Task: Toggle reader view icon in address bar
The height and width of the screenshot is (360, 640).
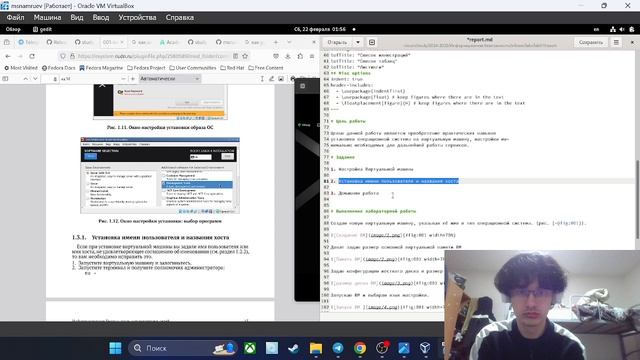Action: pos(236,56)
